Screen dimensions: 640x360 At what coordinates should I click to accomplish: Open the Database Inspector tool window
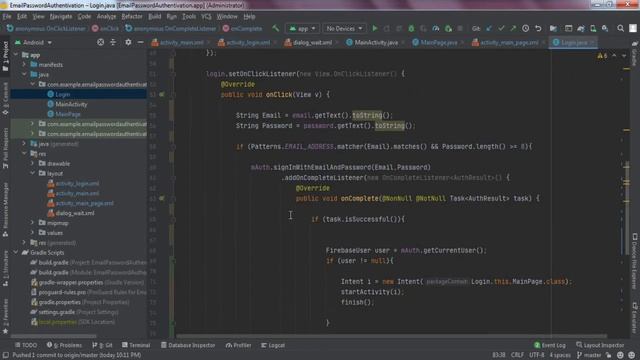tap(187, 345)
